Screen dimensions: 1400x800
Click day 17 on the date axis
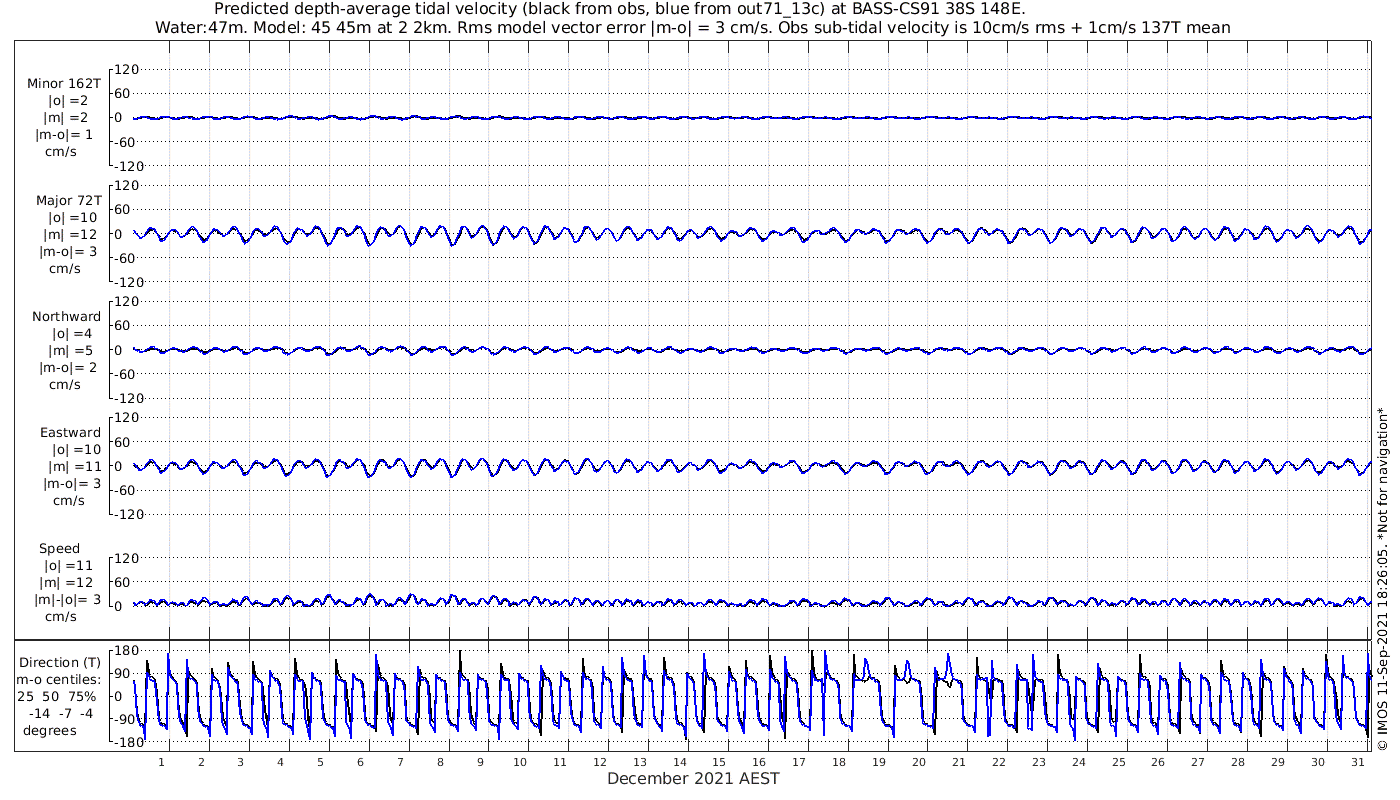[799, 762]
